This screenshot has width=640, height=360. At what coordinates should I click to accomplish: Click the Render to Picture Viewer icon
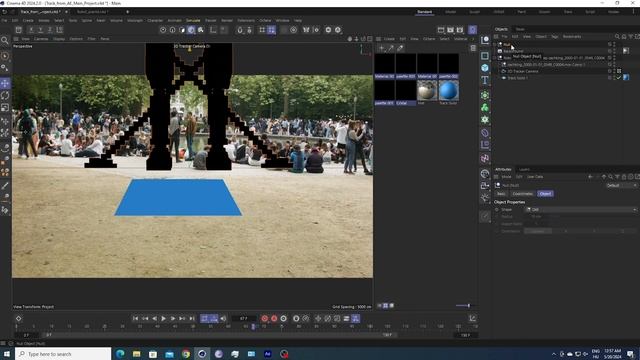pyautogui.click(x=450, y=30)
